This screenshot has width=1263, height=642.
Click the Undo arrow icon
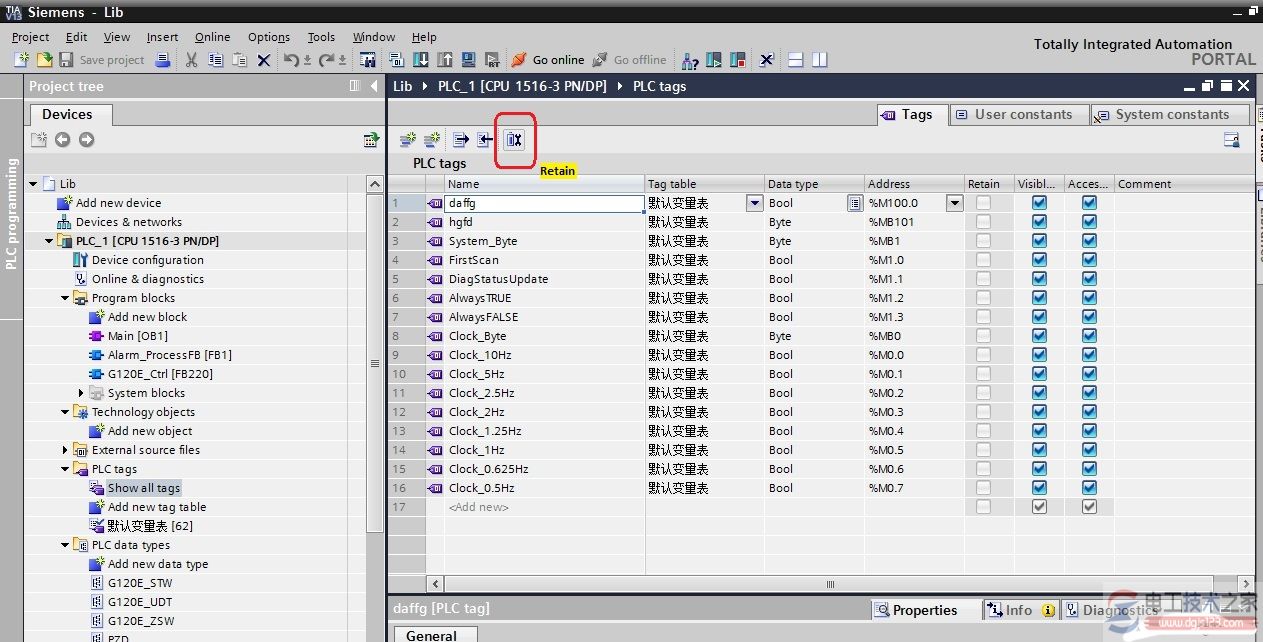291,60
